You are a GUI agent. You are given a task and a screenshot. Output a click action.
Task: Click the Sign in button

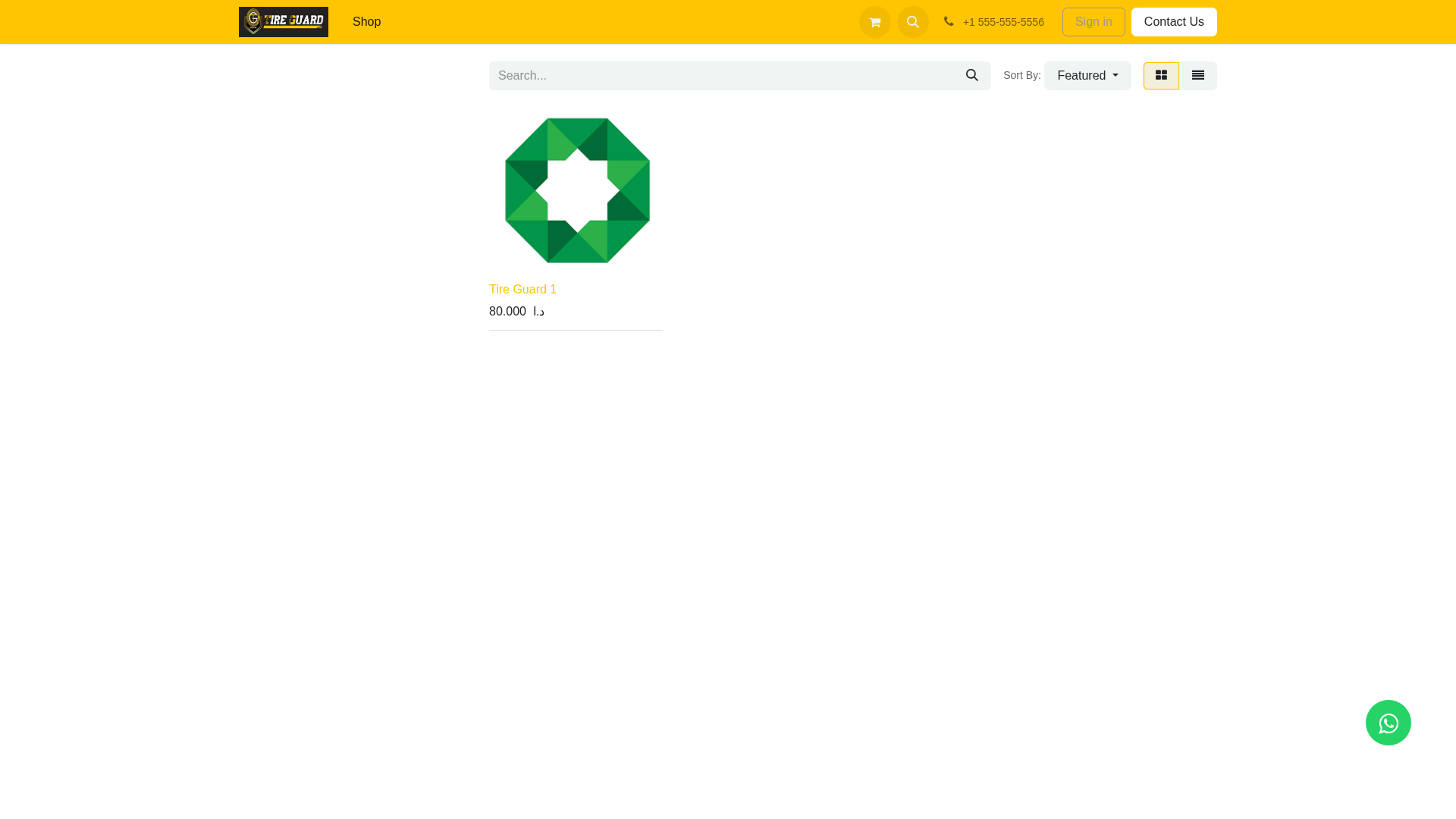[x=1093, y=22]
